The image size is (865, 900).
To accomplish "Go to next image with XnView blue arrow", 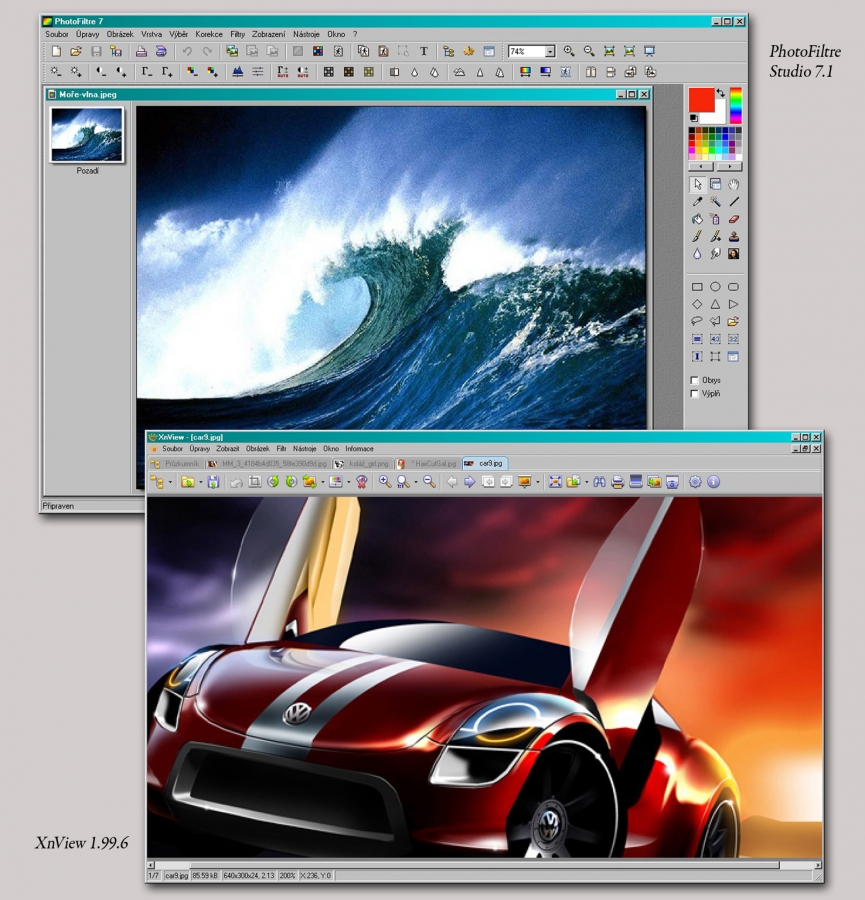I will tap(470, 482).
